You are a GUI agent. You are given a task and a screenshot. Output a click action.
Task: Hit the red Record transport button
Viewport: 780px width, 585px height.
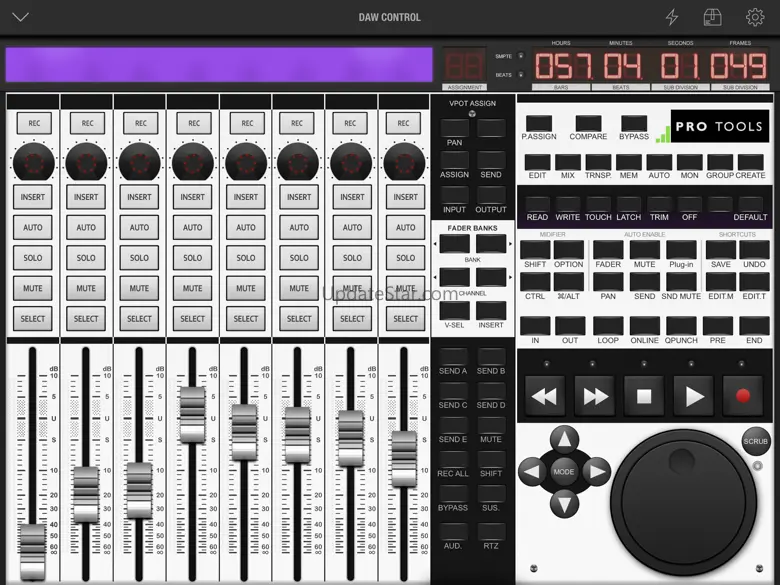pos(742,396)
